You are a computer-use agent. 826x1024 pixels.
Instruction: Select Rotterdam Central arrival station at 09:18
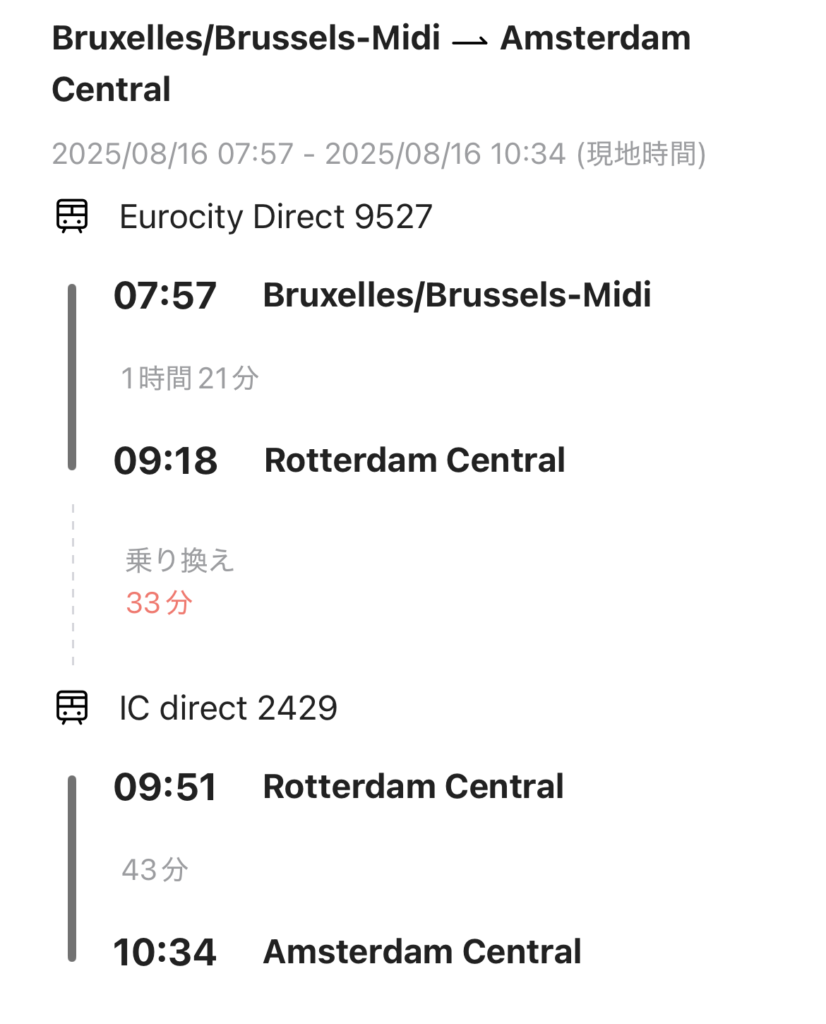coord(414,460)
